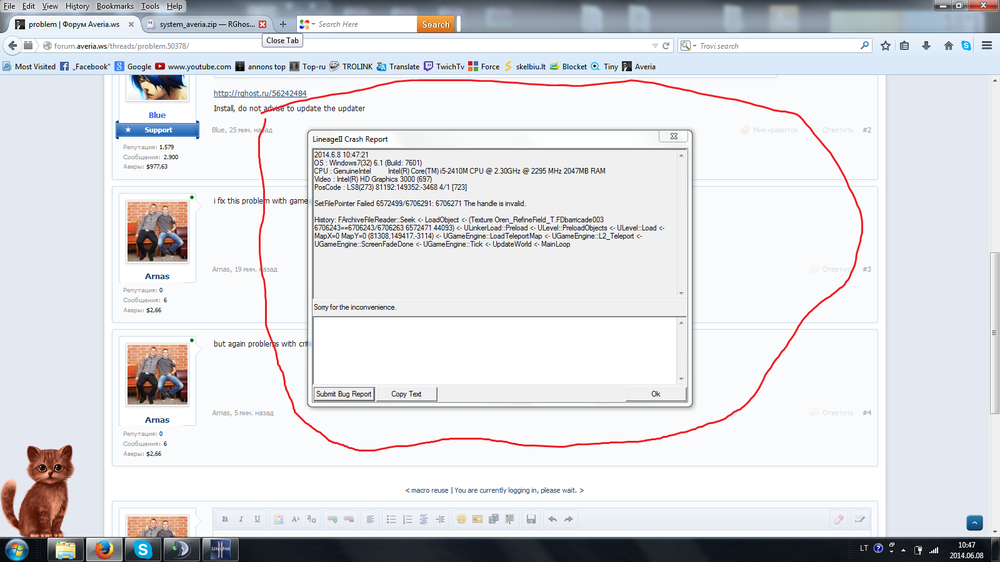Click the save draft floppy icon

pos(530,519)
